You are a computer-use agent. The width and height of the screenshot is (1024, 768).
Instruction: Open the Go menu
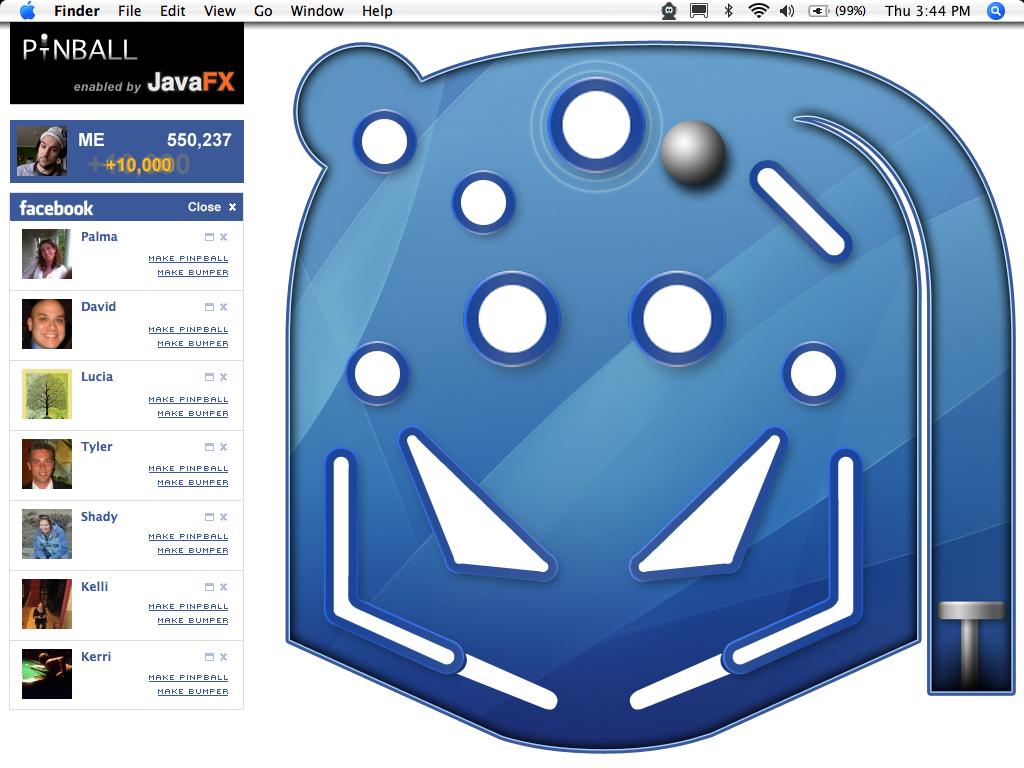[263, 11]
